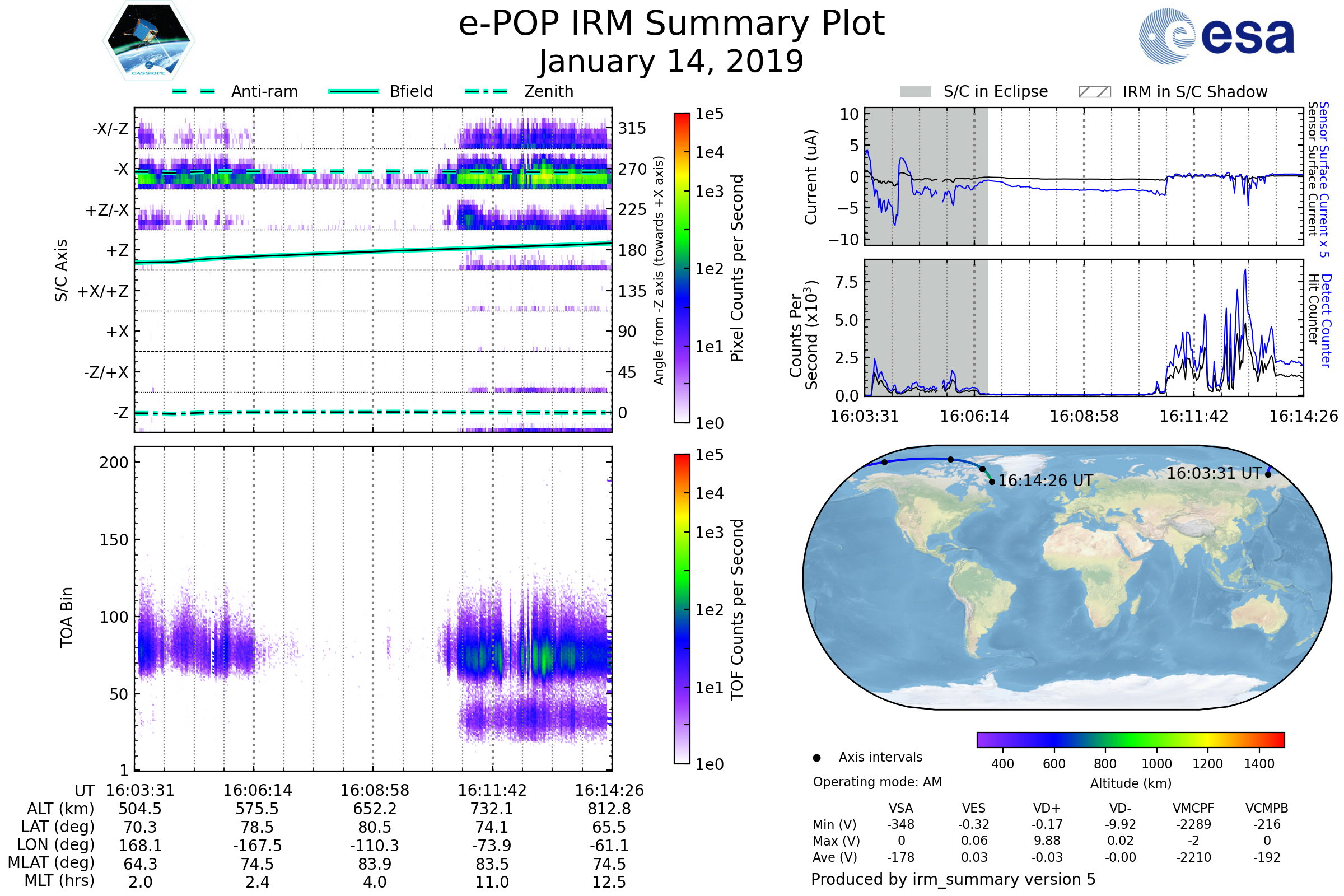Click the Bfield solid line legend marker
1344x896 pixels.
(353, 91)
